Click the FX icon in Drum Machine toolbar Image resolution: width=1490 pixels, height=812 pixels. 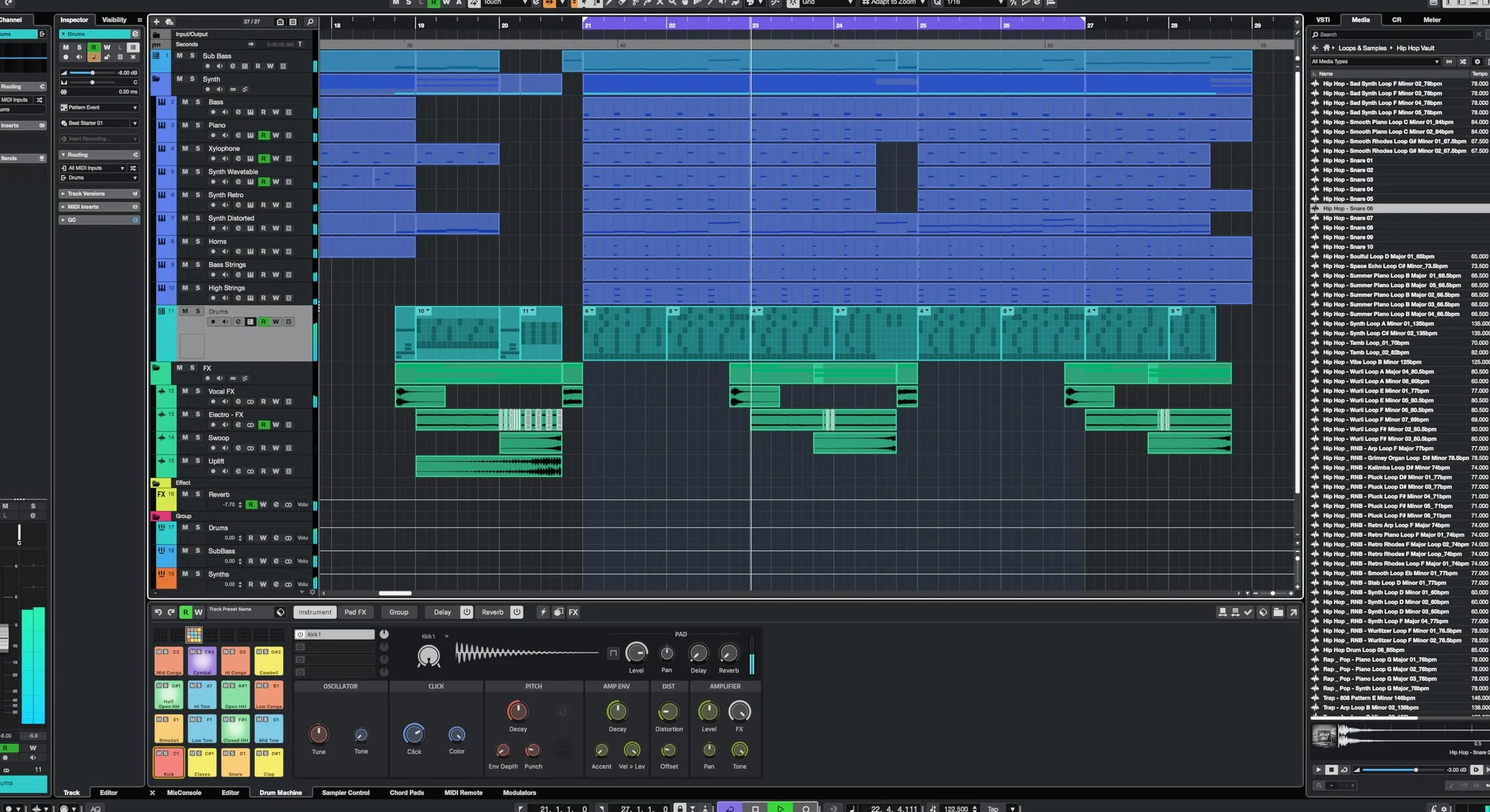pos(573,612)
